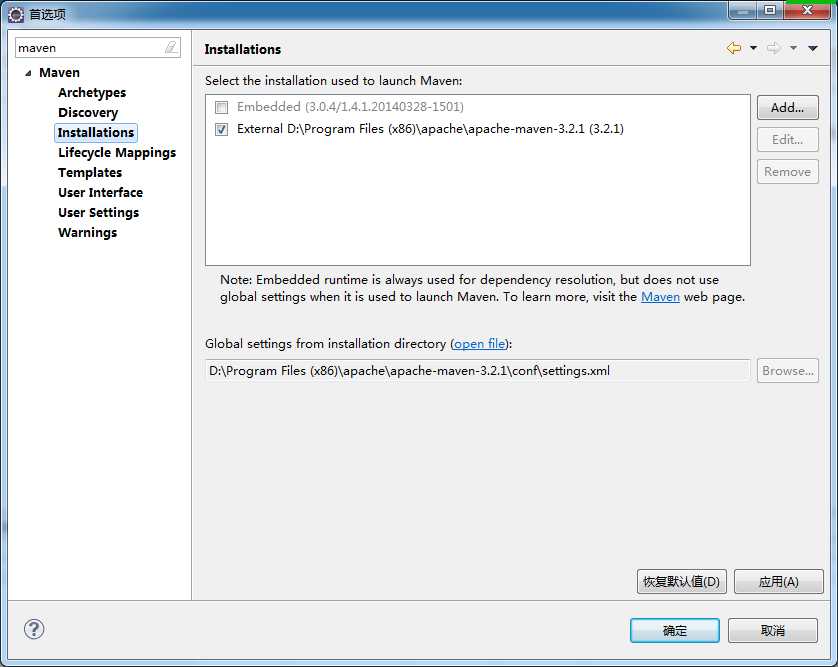Open the preference page view menu arrow
The width and height of the screenshot is (838, 667).
coord(813,49)
